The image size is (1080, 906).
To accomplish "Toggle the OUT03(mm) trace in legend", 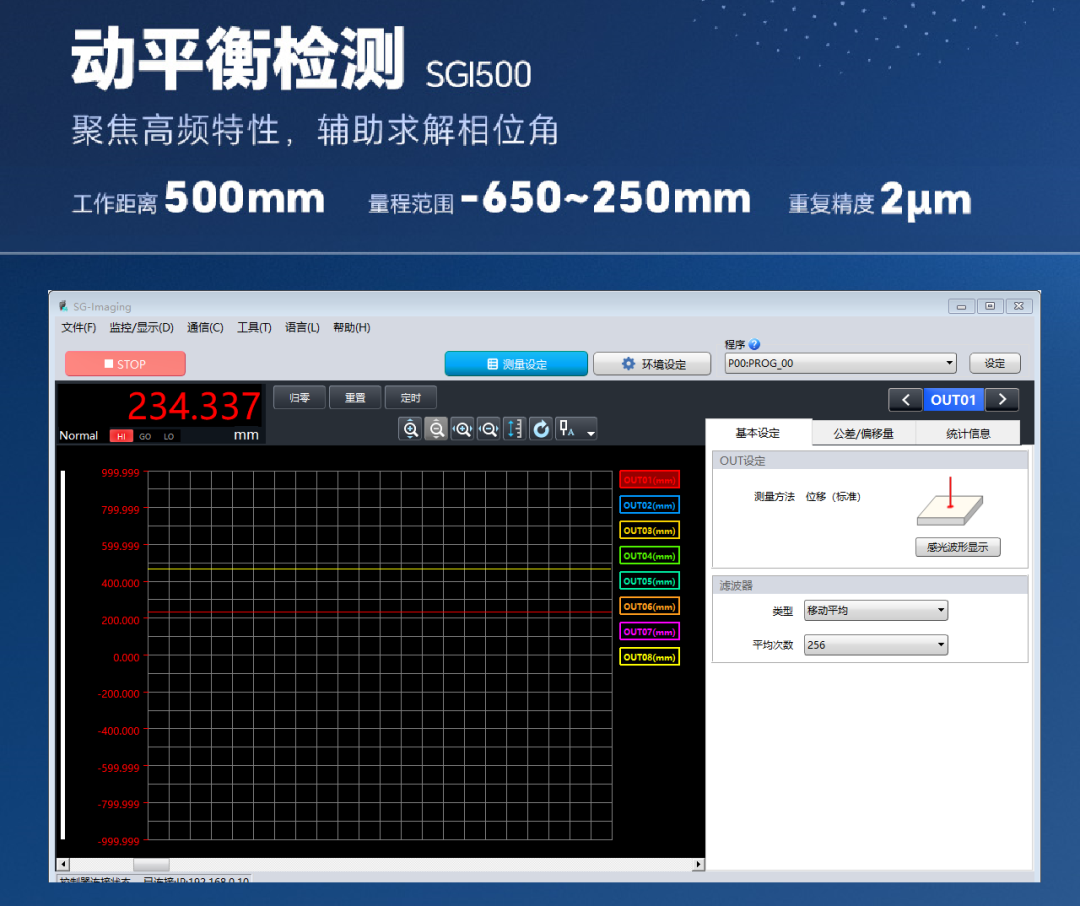I will 649,530.
